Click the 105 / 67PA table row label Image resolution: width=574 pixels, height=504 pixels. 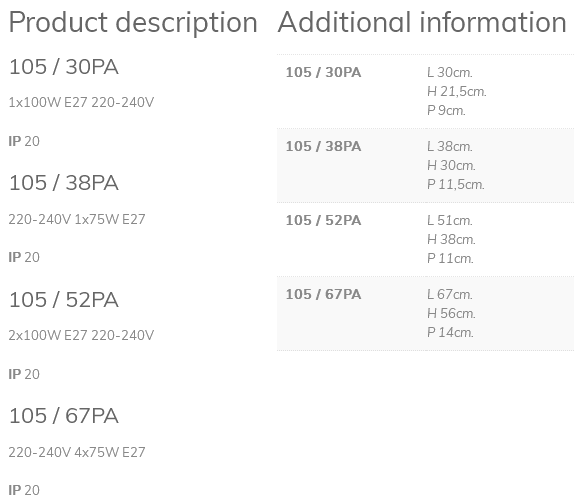click(323, 294)
